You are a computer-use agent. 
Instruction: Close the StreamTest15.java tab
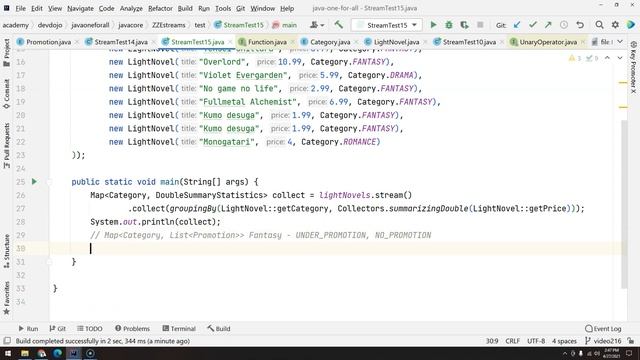coord(230,42)
